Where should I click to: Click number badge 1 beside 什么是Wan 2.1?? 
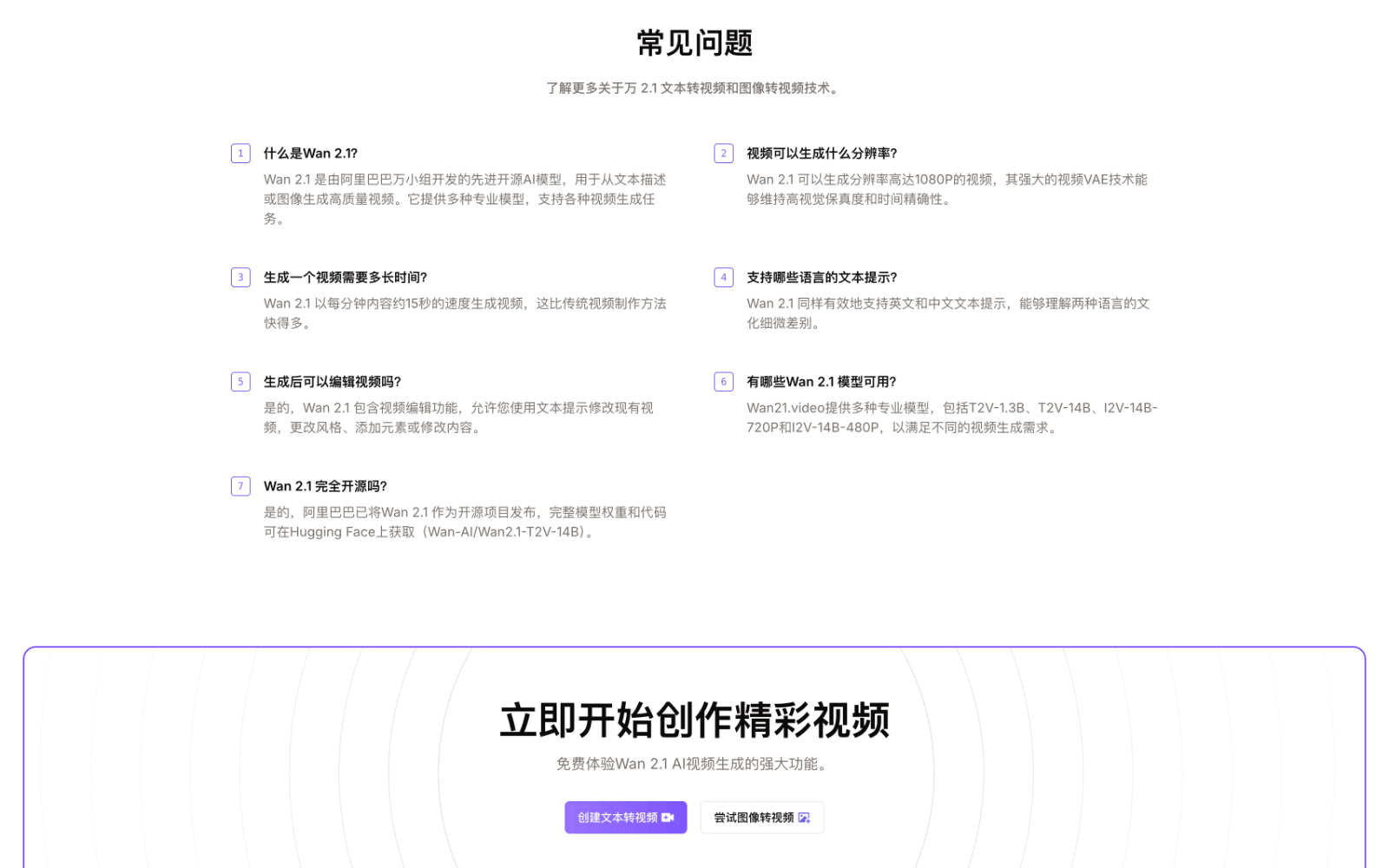coord(240,154)
